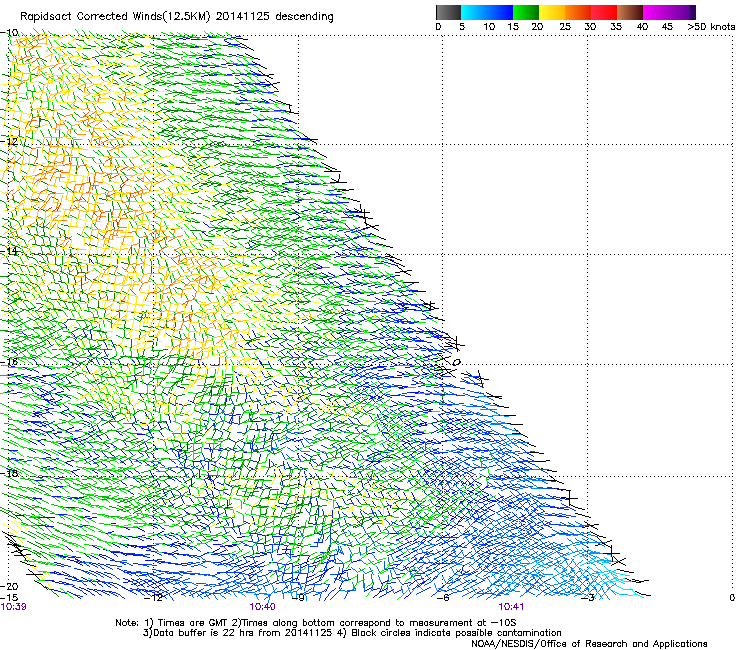Click the black contamination circle near -16 latitude
The image size is (740, 650).
(x=456, y=363)
